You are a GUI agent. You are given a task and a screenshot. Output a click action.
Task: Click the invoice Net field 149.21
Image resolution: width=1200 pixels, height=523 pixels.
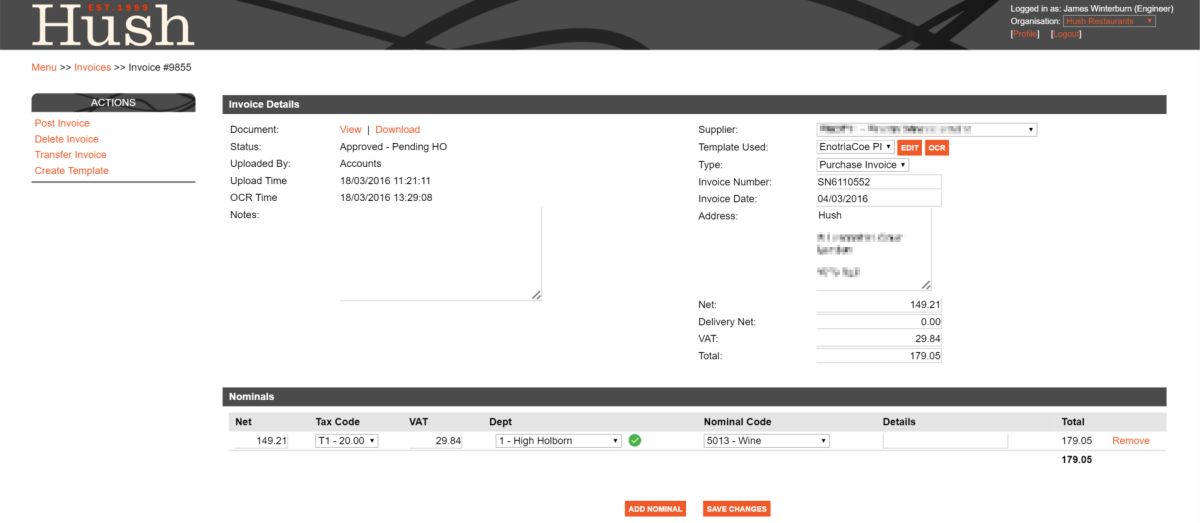[x=879, y=305]
